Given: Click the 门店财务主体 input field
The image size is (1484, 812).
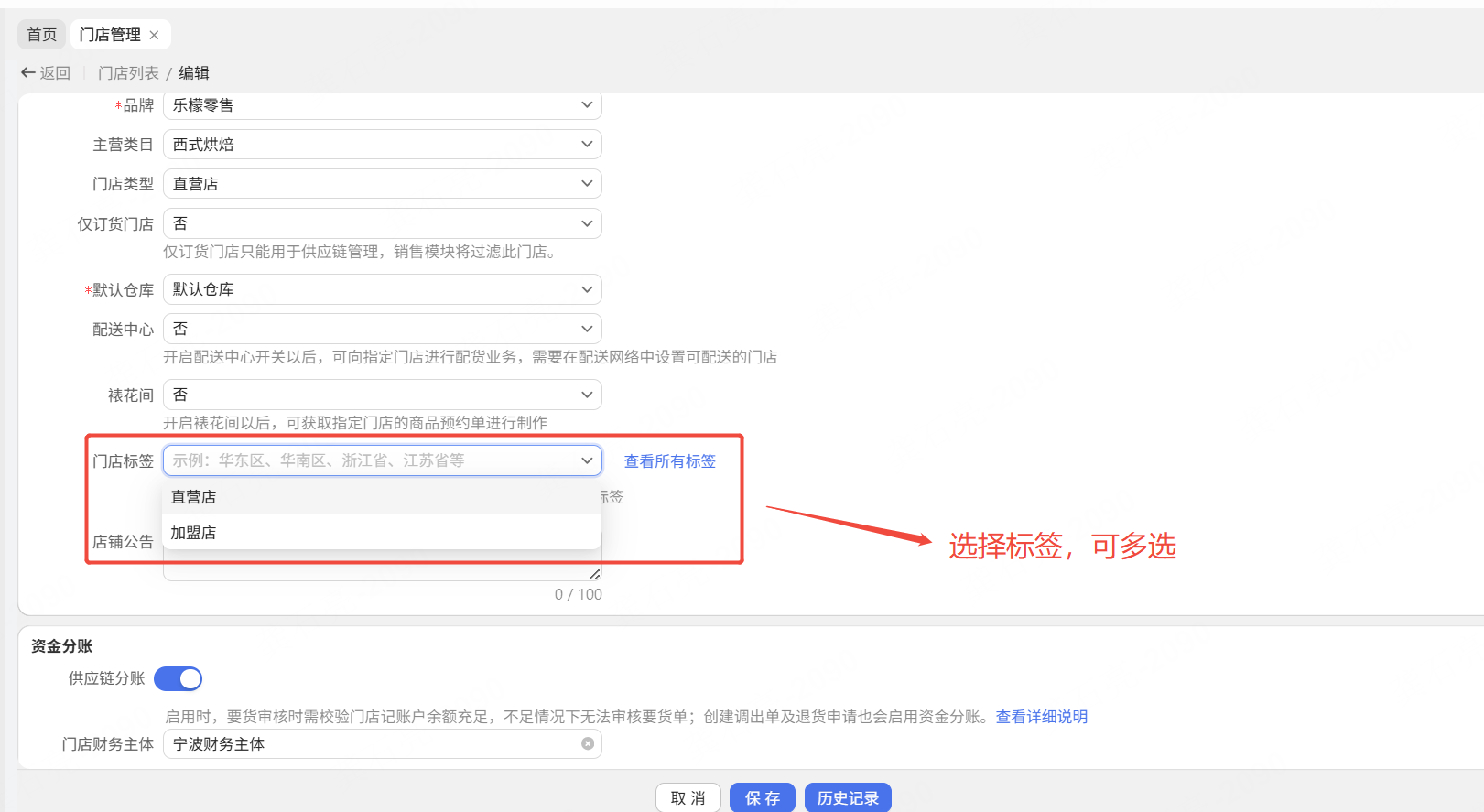Looking at the screenshot, I should tap(383, 744).
